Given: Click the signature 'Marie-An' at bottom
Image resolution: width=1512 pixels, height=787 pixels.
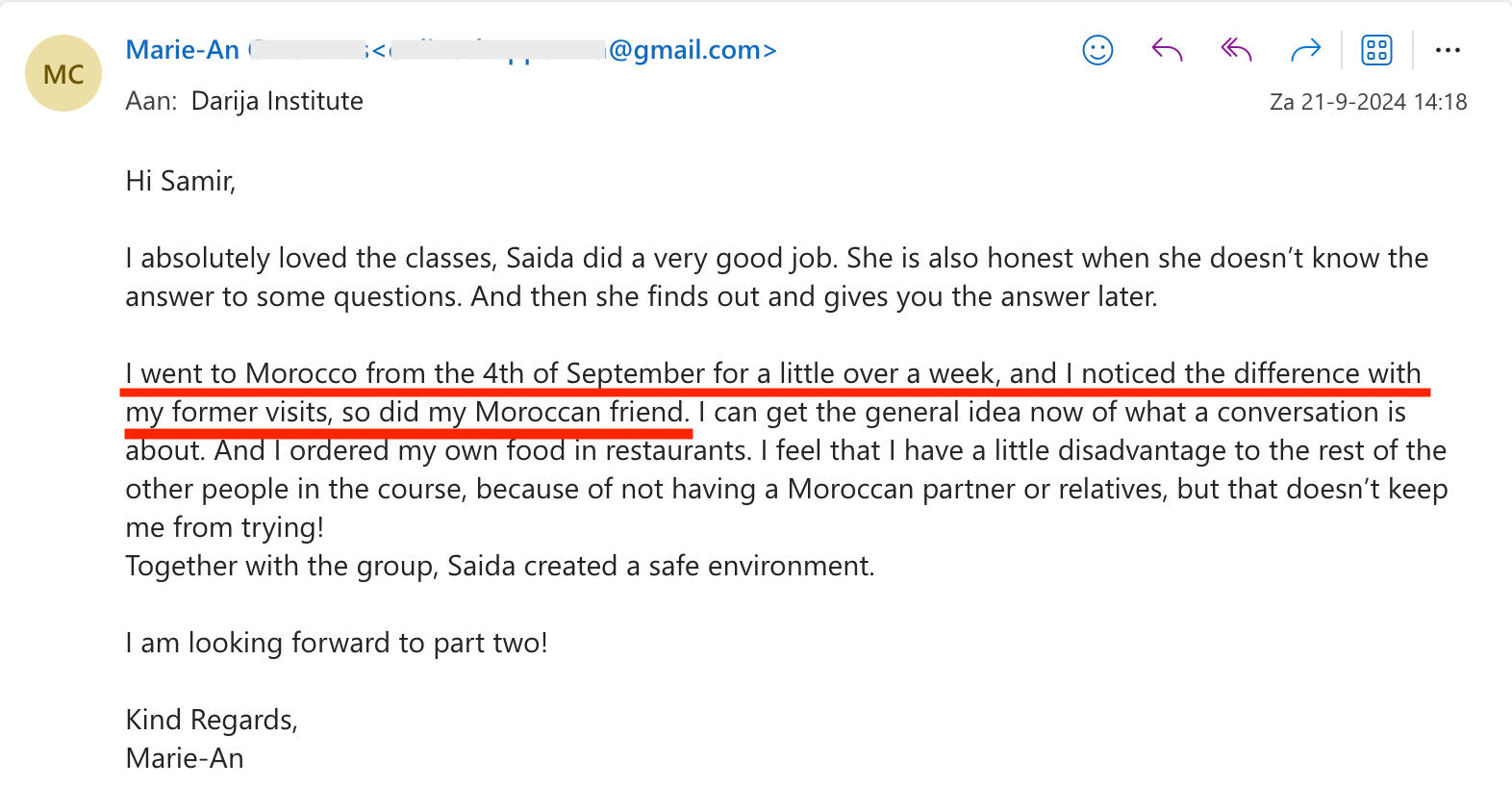Looking at the screenshot, I should (x=185, y=758).
